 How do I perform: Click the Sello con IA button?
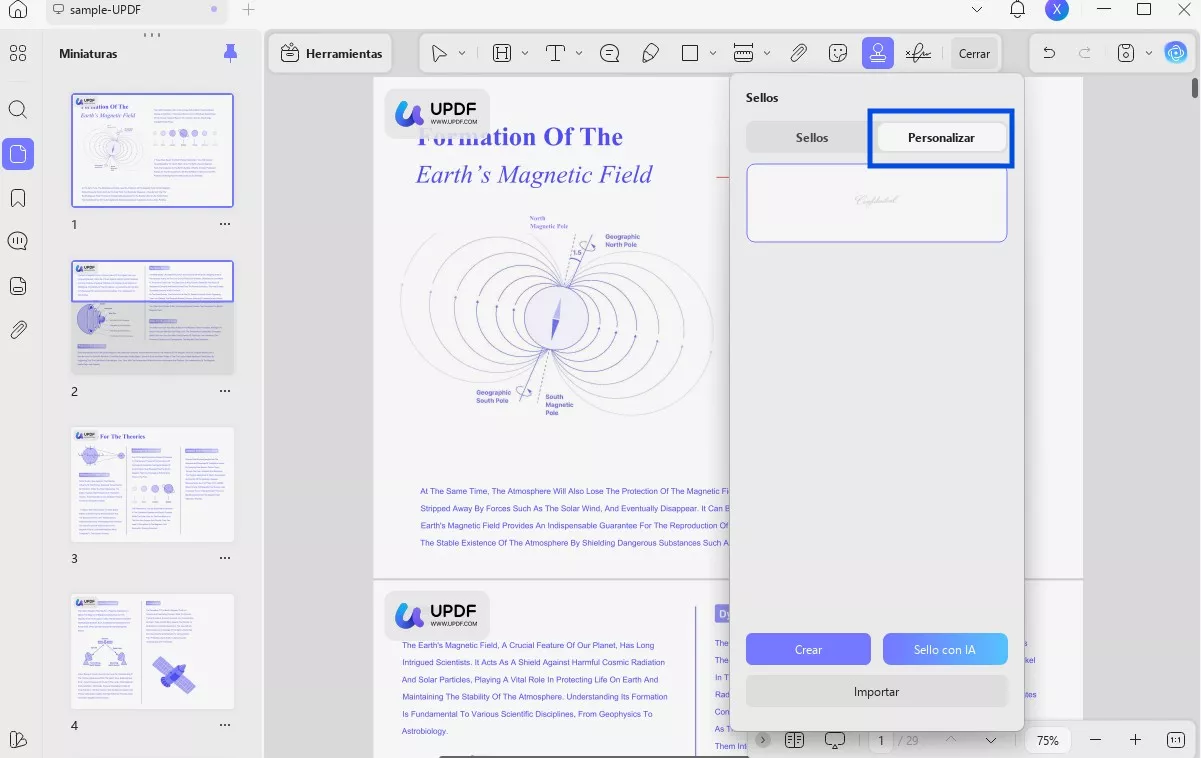944,649
